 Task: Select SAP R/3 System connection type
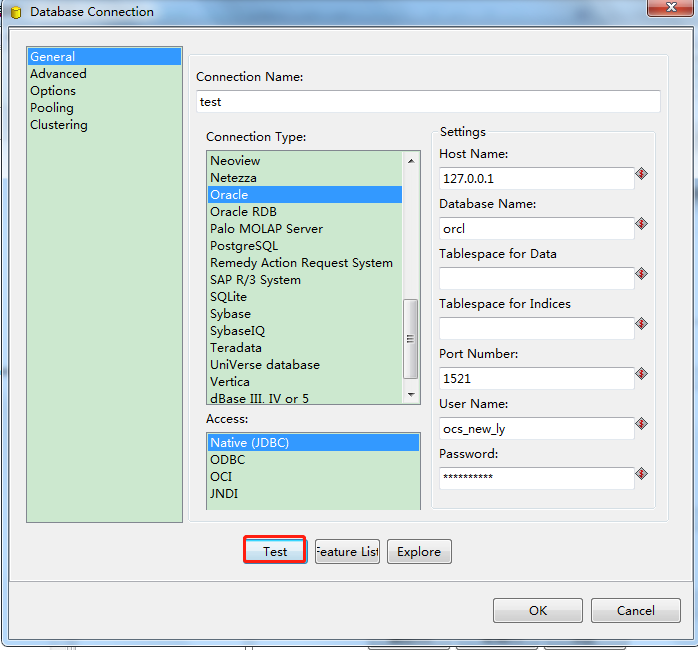point(305,280)
